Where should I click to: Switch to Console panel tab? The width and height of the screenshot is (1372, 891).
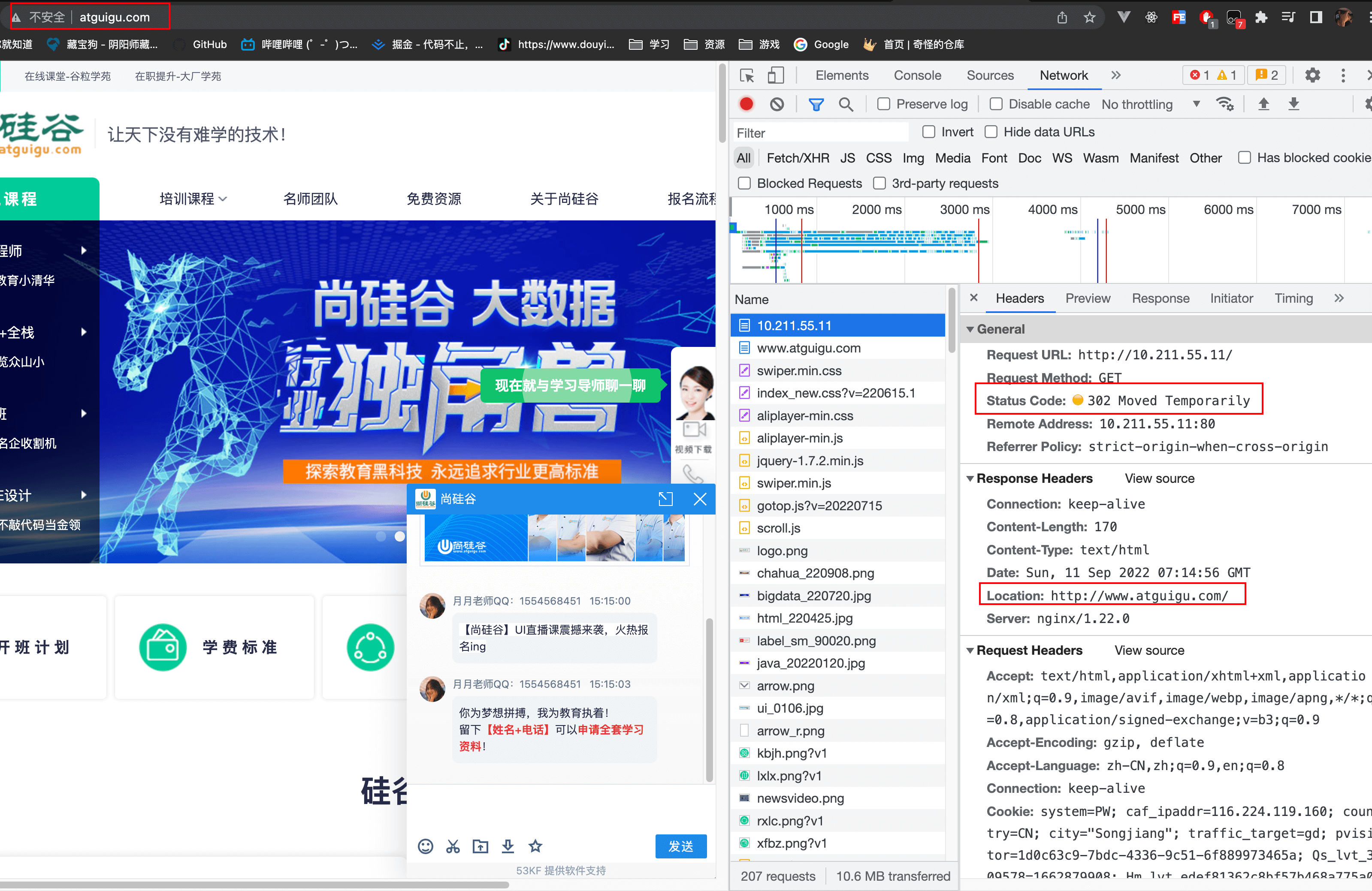(917, 75)
